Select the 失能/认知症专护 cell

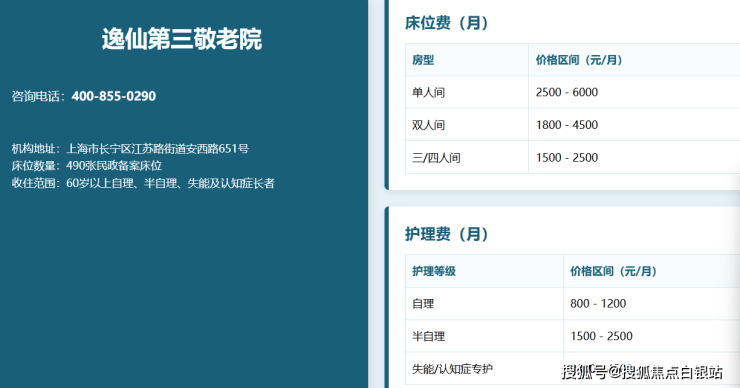click(452, 369)
